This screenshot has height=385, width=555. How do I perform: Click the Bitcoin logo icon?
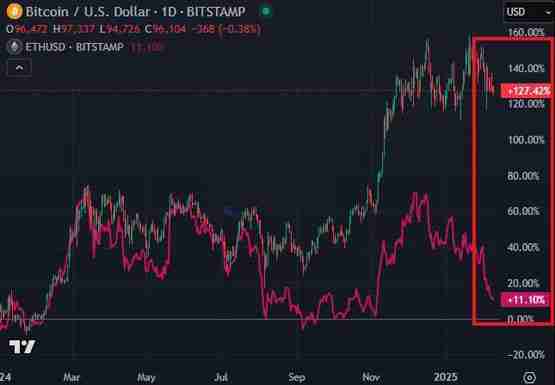point(14,11)
